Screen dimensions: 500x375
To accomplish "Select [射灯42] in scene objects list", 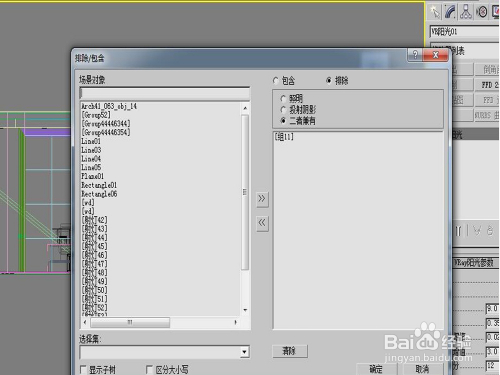I will tap(95, 220).
